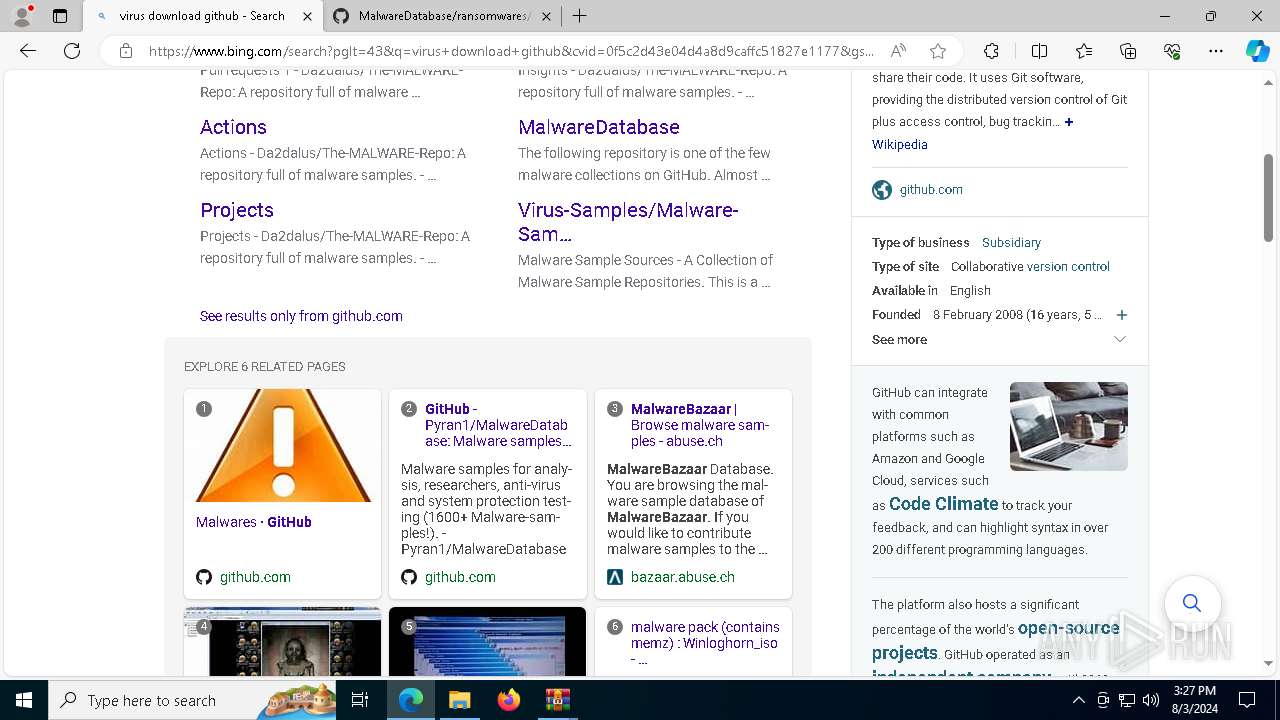Launch Firefox from taskbar
The width and height of the screenshot is (1280, 720).
(x=509, y=700)
